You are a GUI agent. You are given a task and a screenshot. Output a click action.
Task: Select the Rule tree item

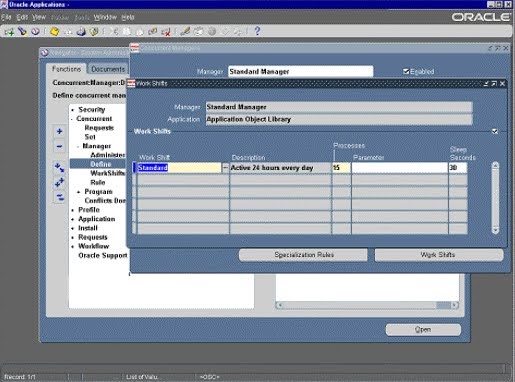coord(98,182)
